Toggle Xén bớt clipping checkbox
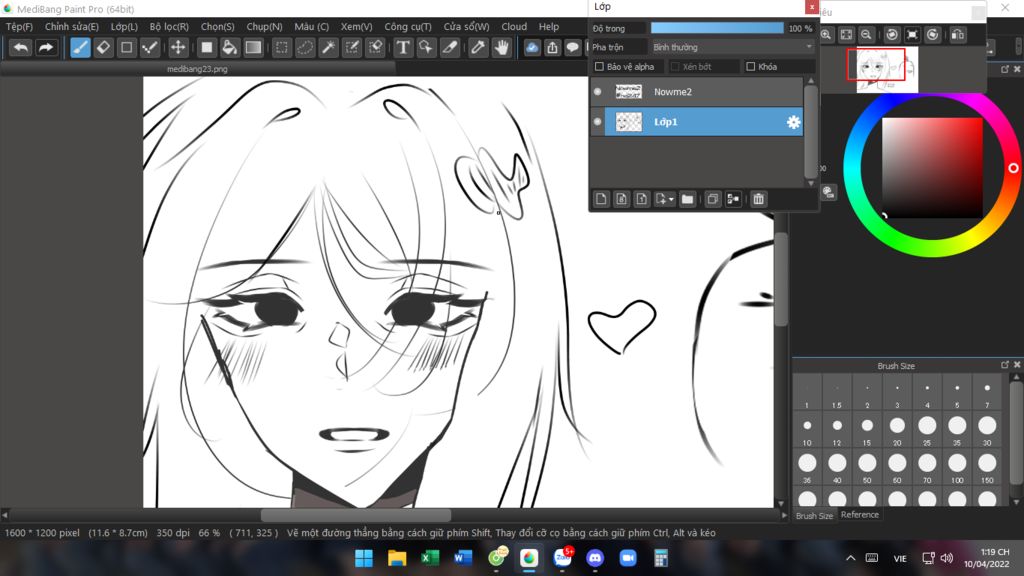The width and height of the screenshot is (1024, 576). (675, 67)
